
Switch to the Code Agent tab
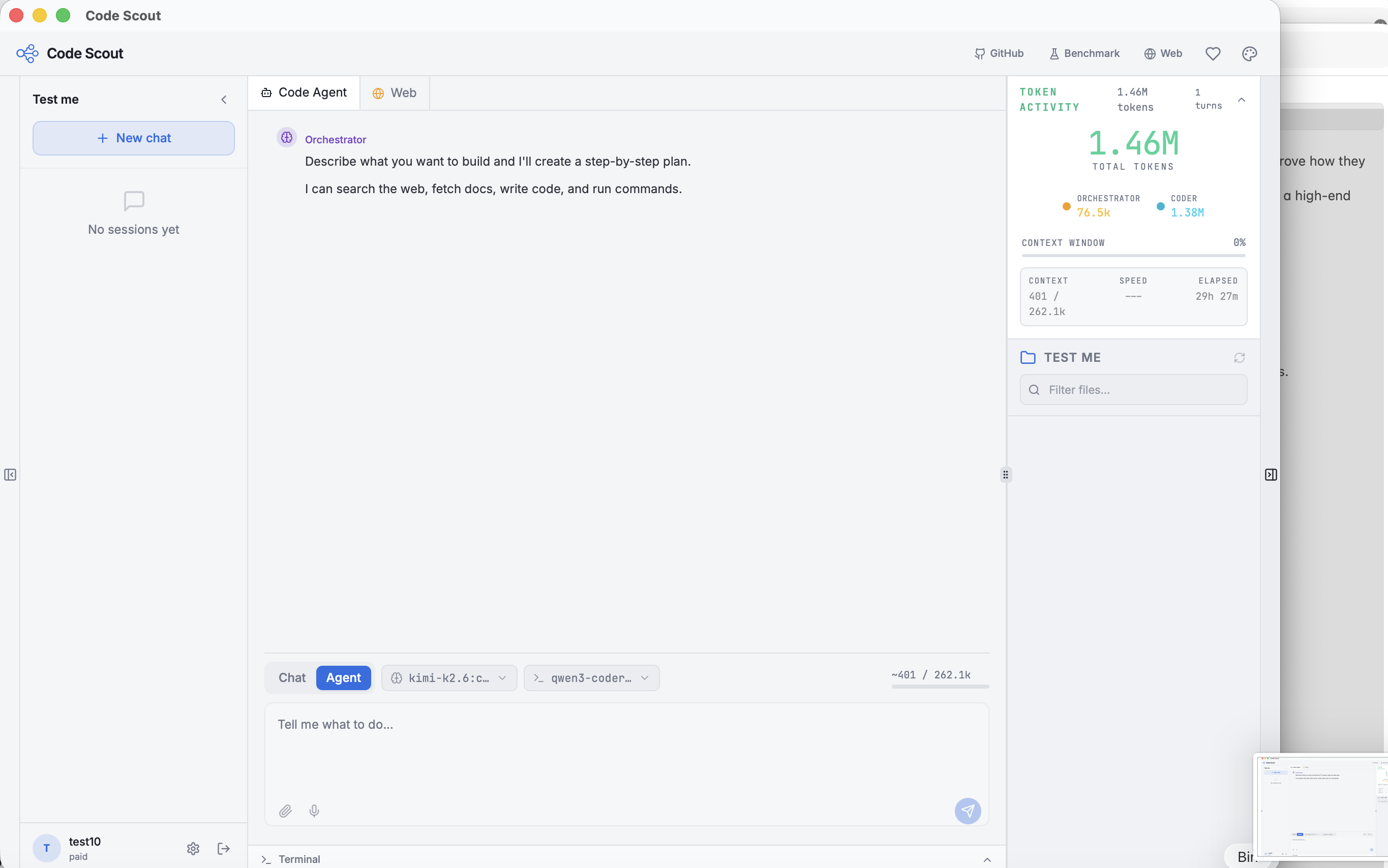coord(304,93)
